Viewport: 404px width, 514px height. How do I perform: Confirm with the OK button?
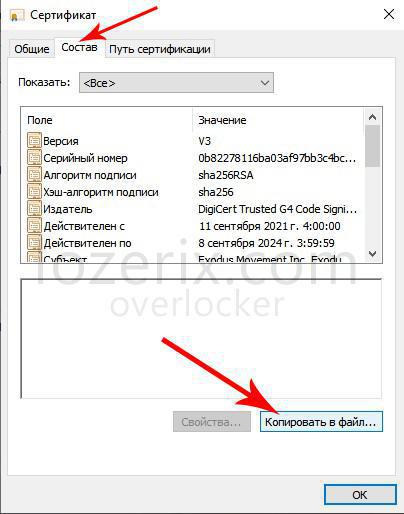360,495
